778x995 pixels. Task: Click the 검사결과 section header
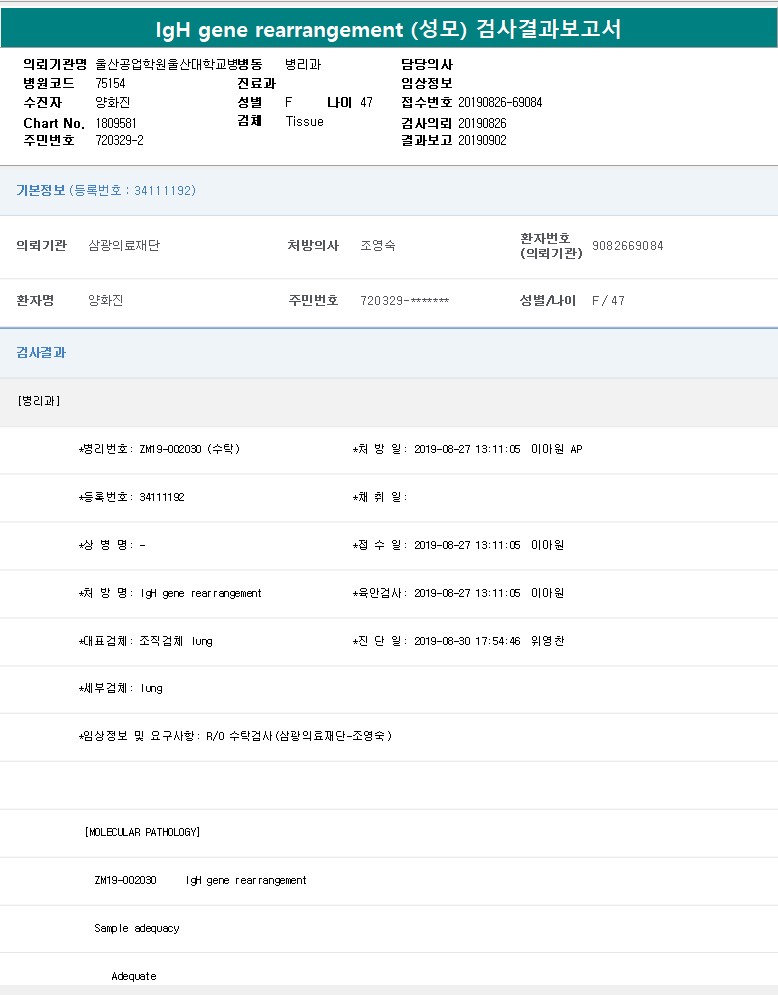pyautogui.click(x=41, y=353)
